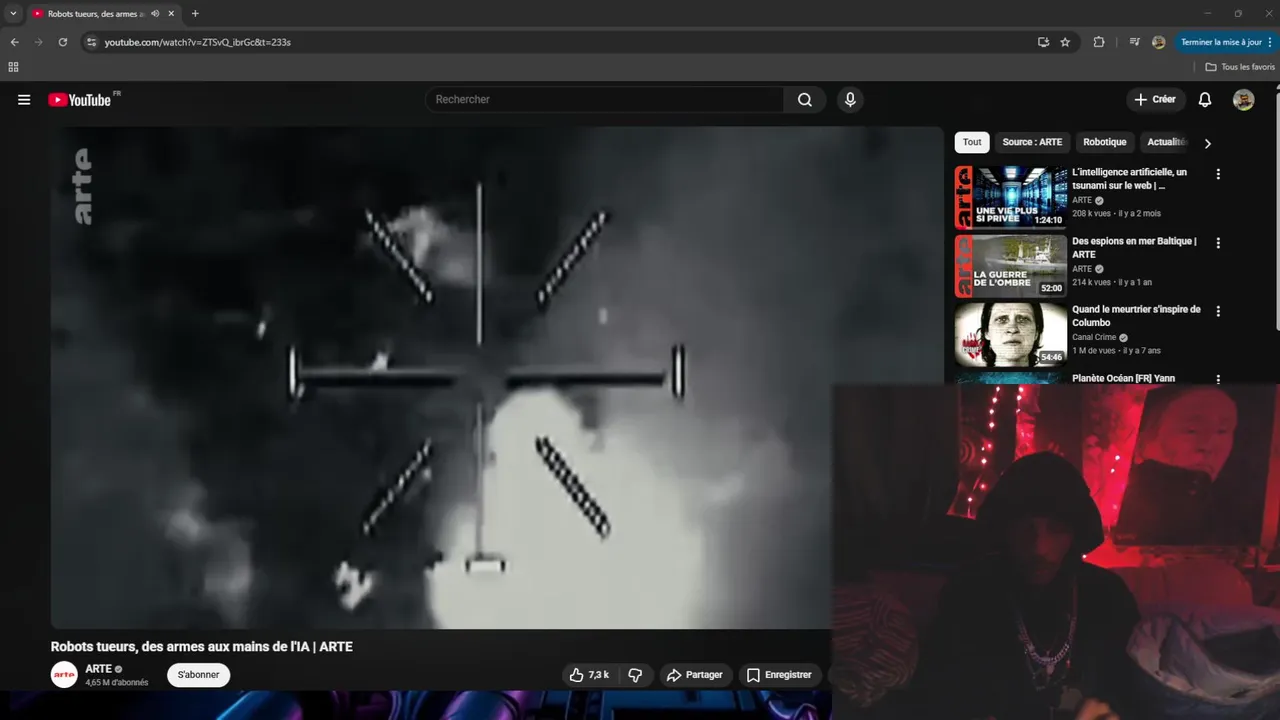1280x720 pixels.
Task: Select the Tout filter chip
Action: pyautogui.click(x=972, y=142)
